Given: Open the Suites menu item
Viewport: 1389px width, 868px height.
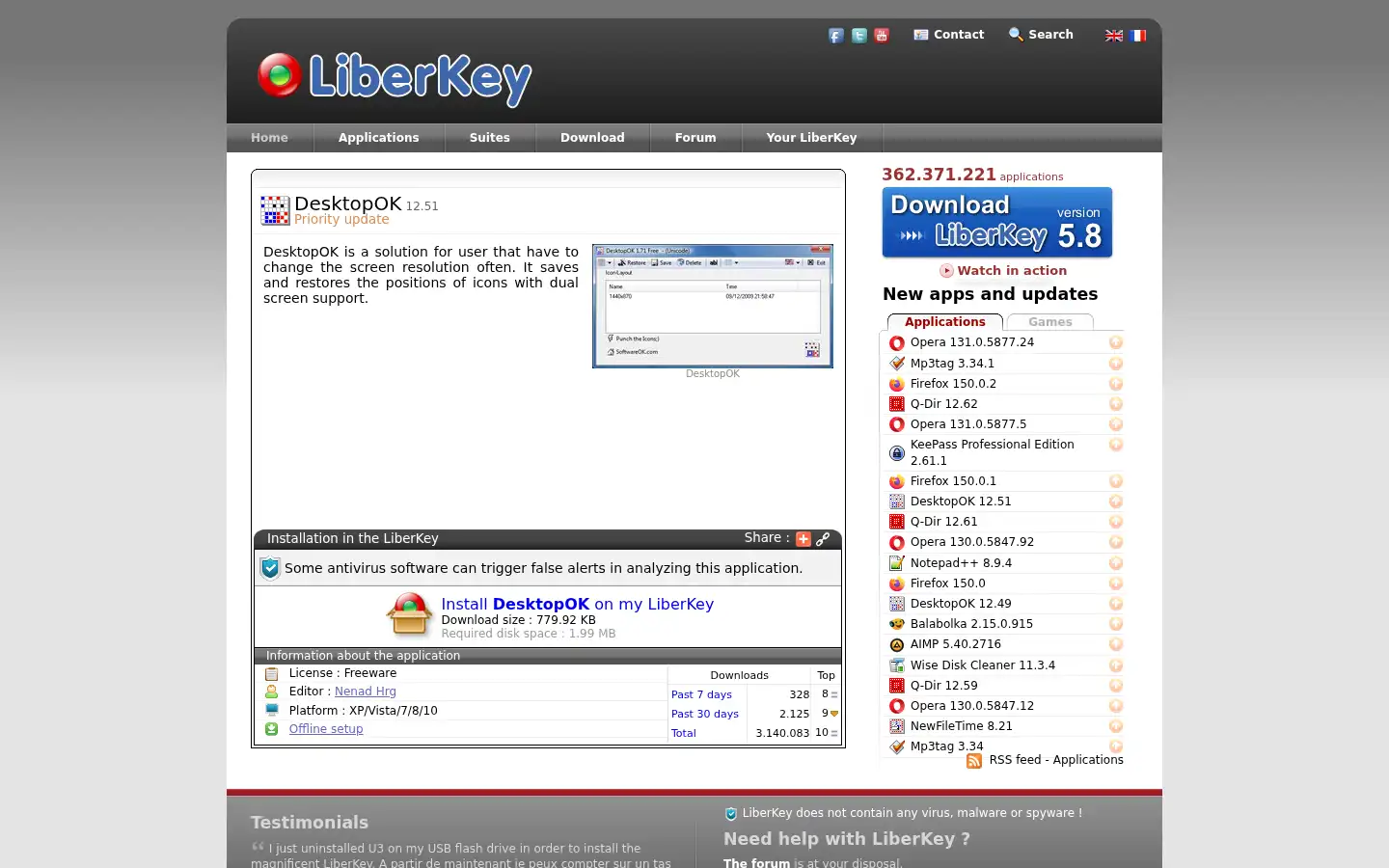Looking at the screenshot, I should pos(489,138).
